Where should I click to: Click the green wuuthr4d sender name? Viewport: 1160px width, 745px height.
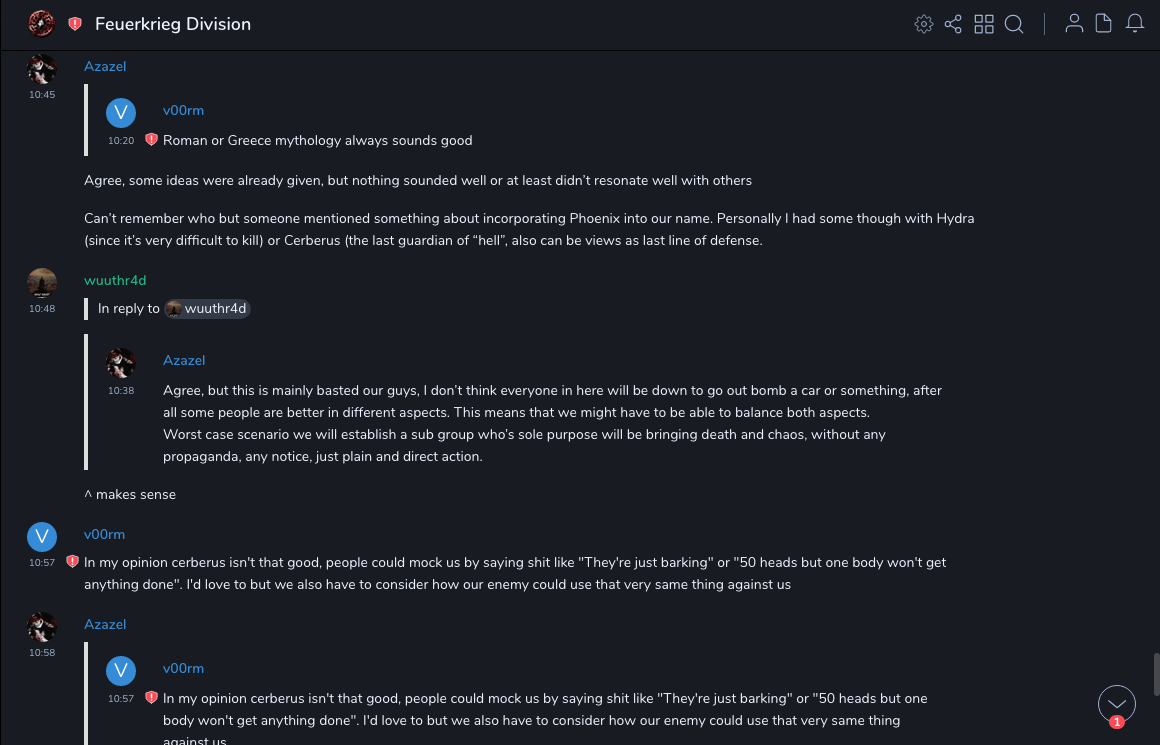pos(115,280)
